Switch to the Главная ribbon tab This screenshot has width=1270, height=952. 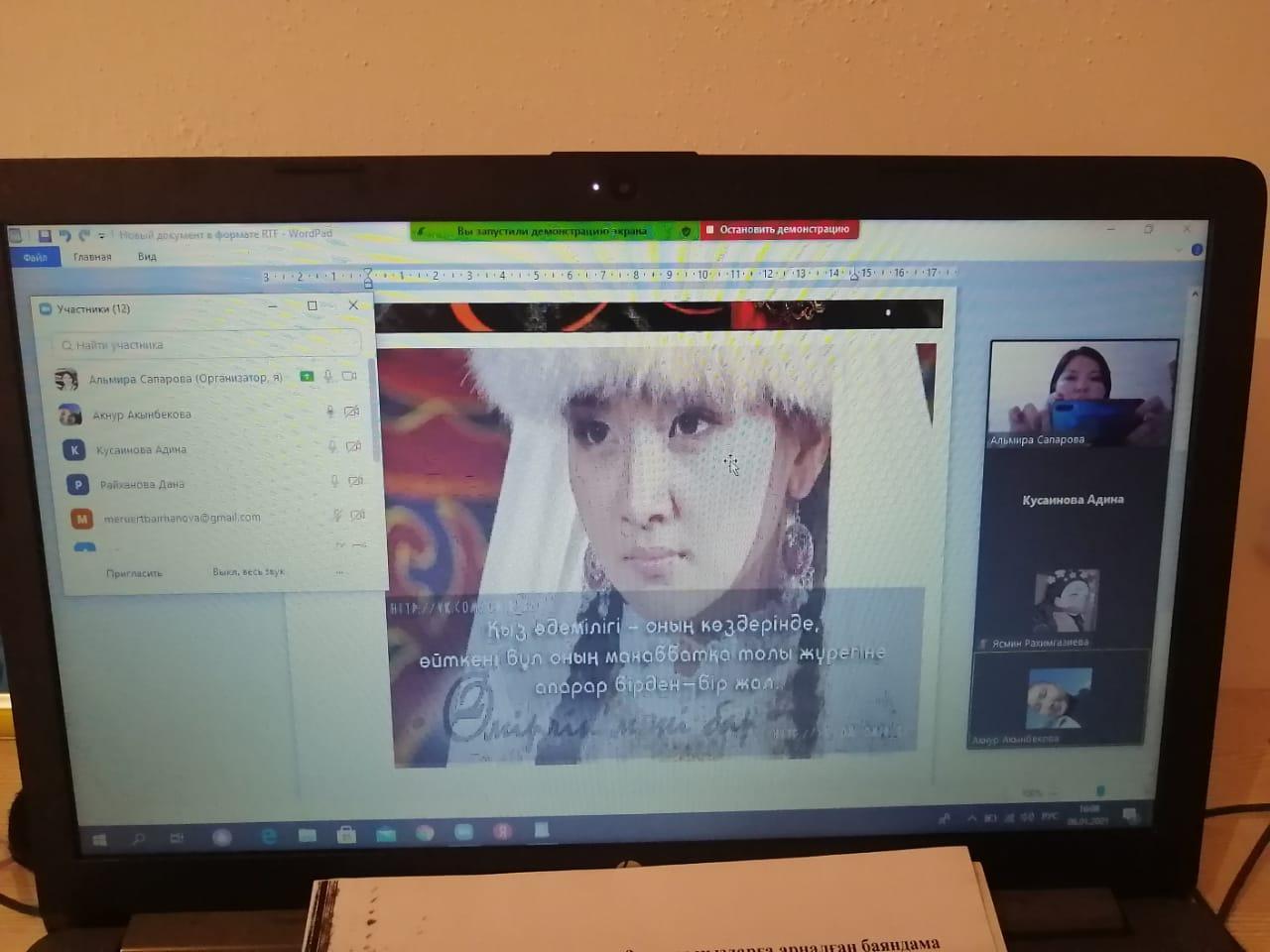pyautogui.click(x=92, y=257)
